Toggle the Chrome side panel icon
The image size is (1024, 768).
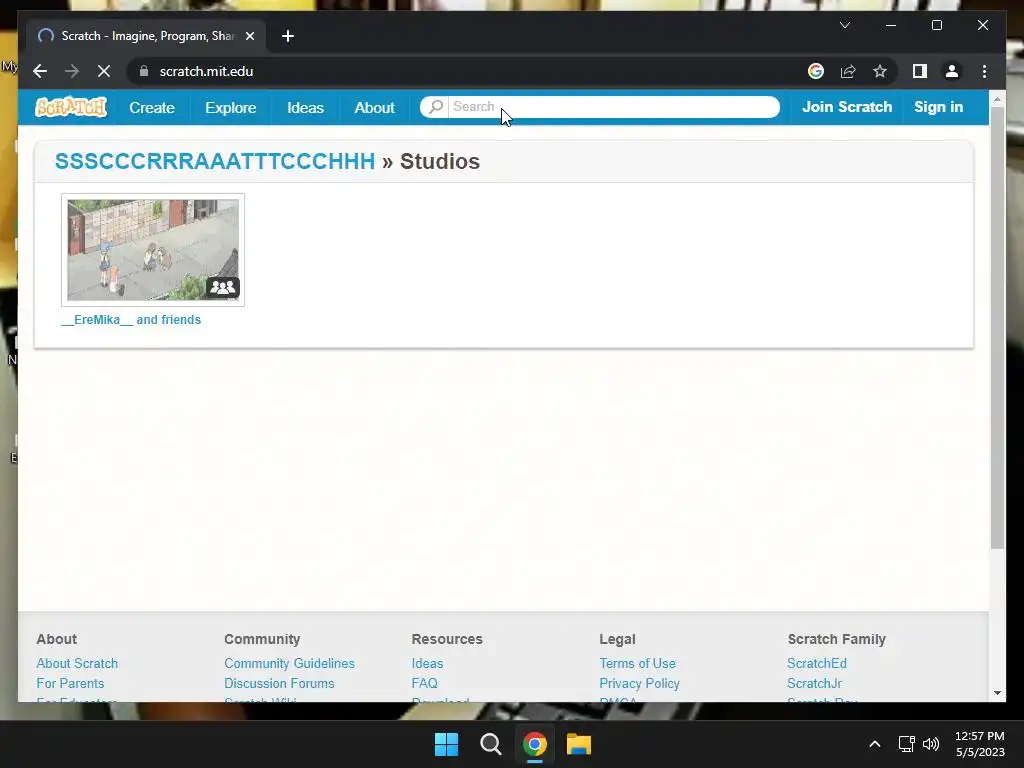click(x=920, y=71)
